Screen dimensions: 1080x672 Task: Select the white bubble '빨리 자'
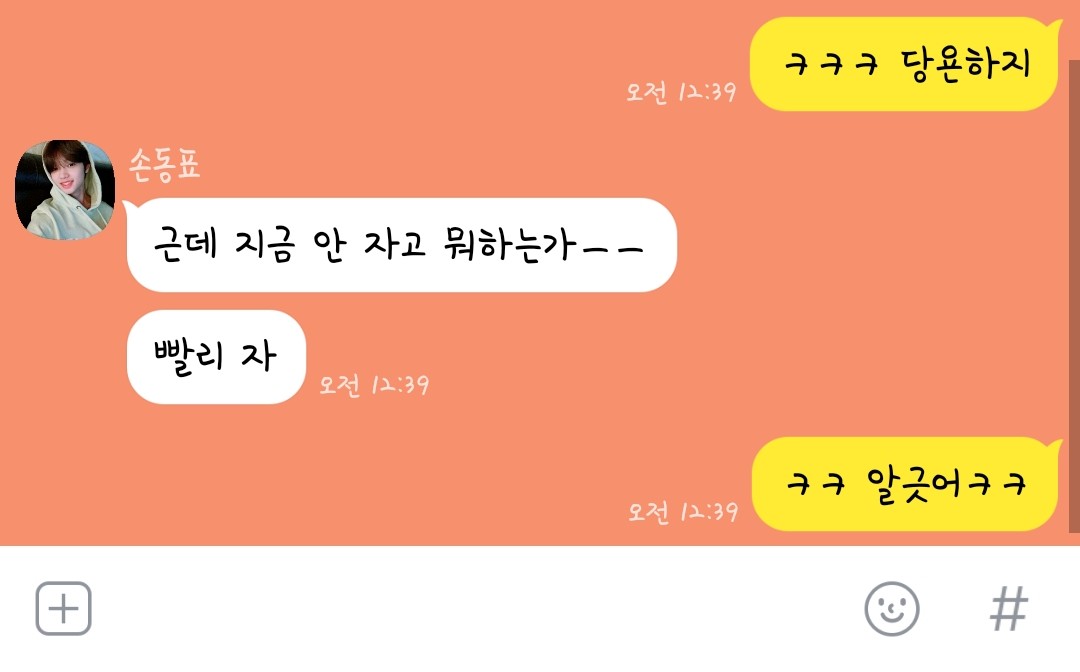216,357
